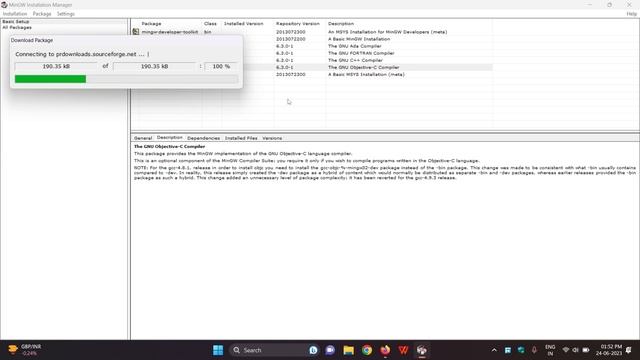Click the first system tray app icon
The image size is (640, 360).
(x=508, y=350)
